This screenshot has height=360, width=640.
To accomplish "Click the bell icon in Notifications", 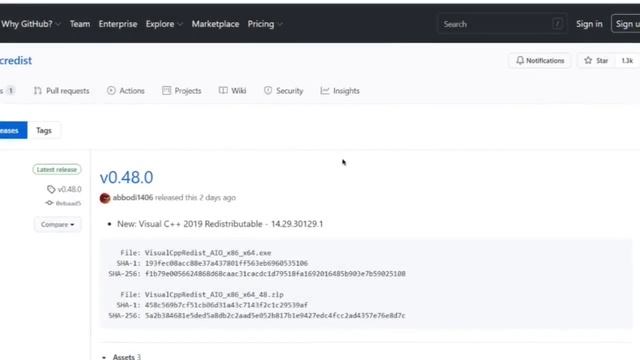I will coord(520,60).
